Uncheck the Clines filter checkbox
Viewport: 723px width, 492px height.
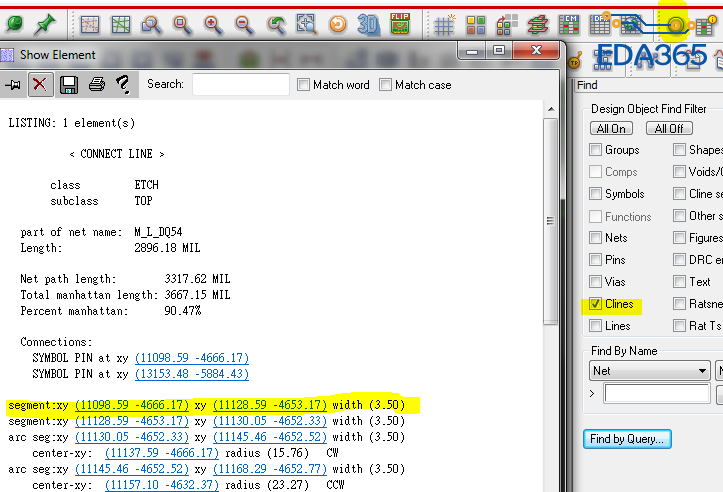point(595,304)
